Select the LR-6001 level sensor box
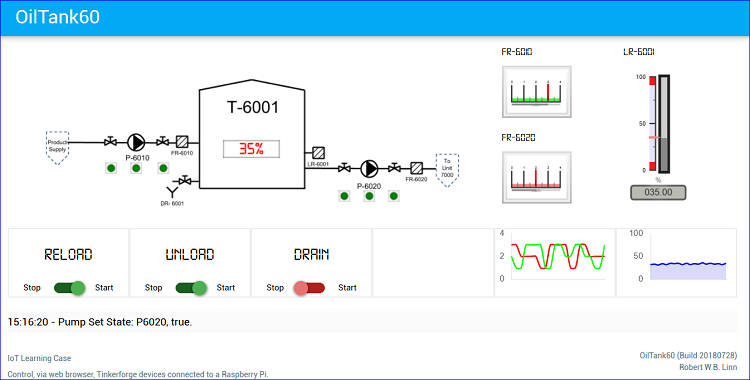750x380 pixels. click(x=319, y=153)
